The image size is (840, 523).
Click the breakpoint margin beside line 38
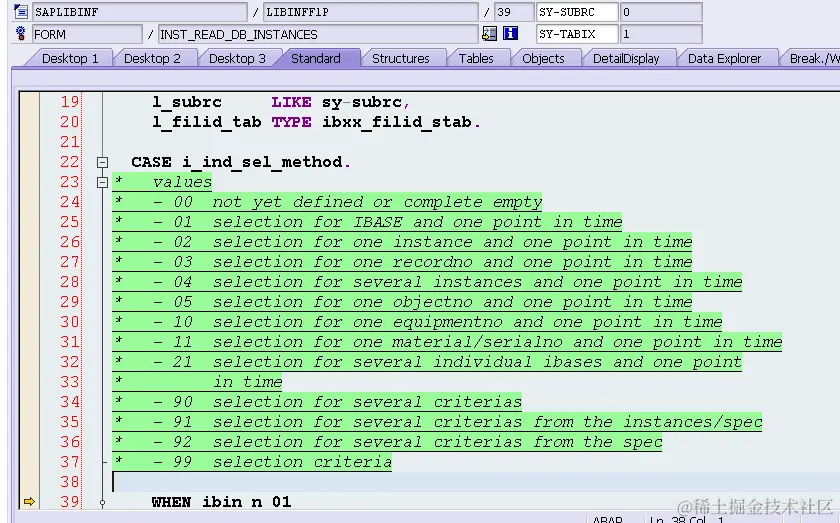(x=29, y=482)
